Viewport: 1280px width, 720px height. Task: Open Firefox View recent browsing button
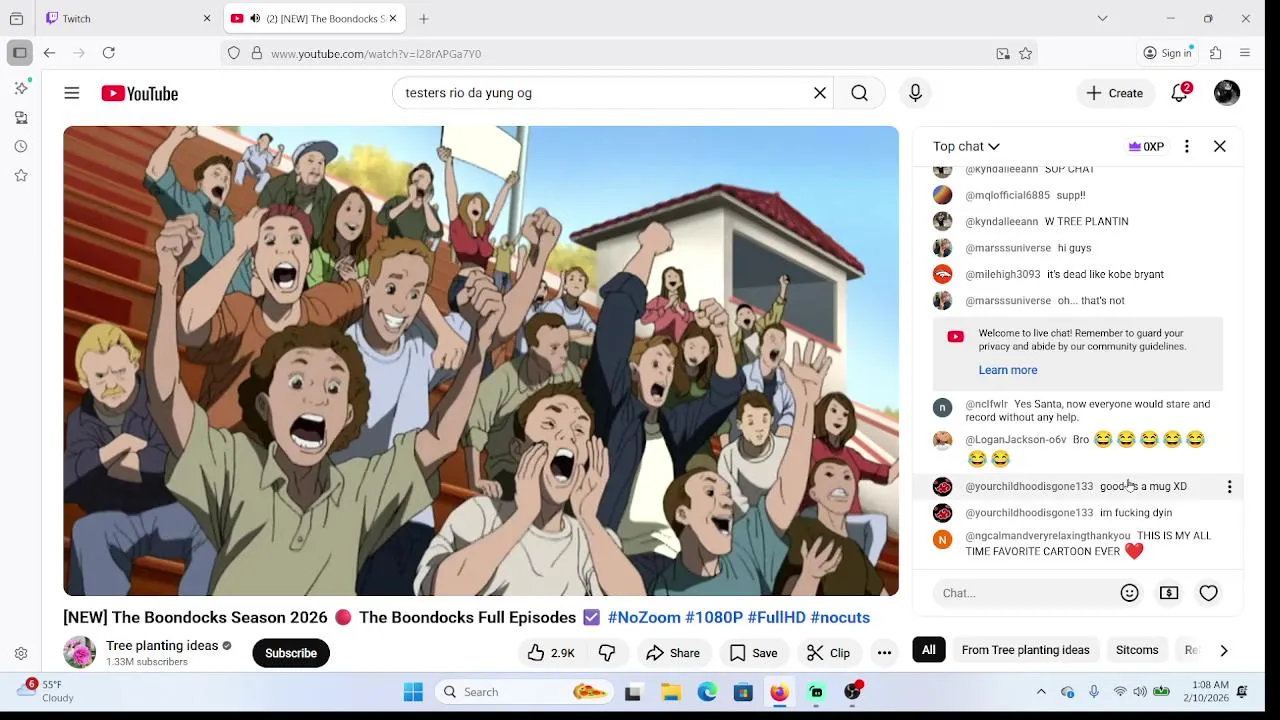(x=16, y=18)
